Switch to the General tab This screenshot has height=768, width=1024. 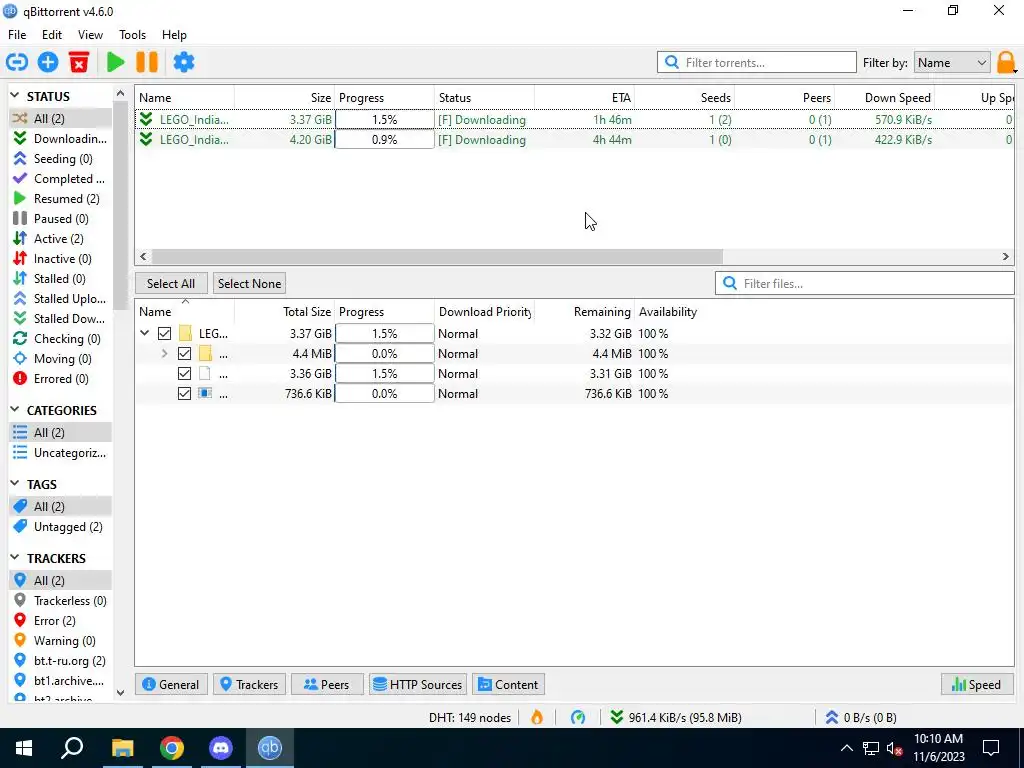coord(171,684)
